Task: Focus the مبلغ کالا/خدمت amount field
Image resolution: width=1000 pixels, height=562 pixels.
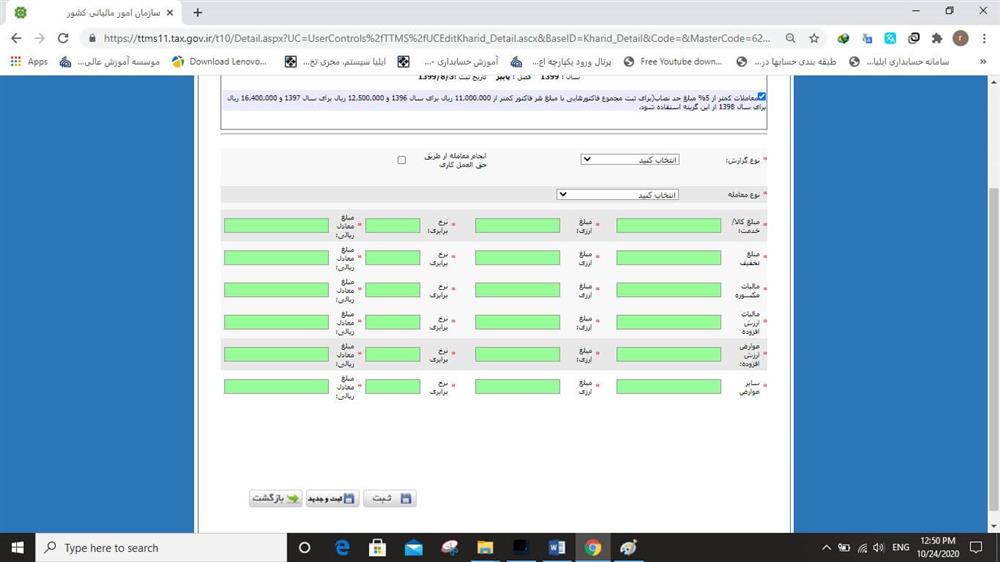Action: [x=668, y=225]
